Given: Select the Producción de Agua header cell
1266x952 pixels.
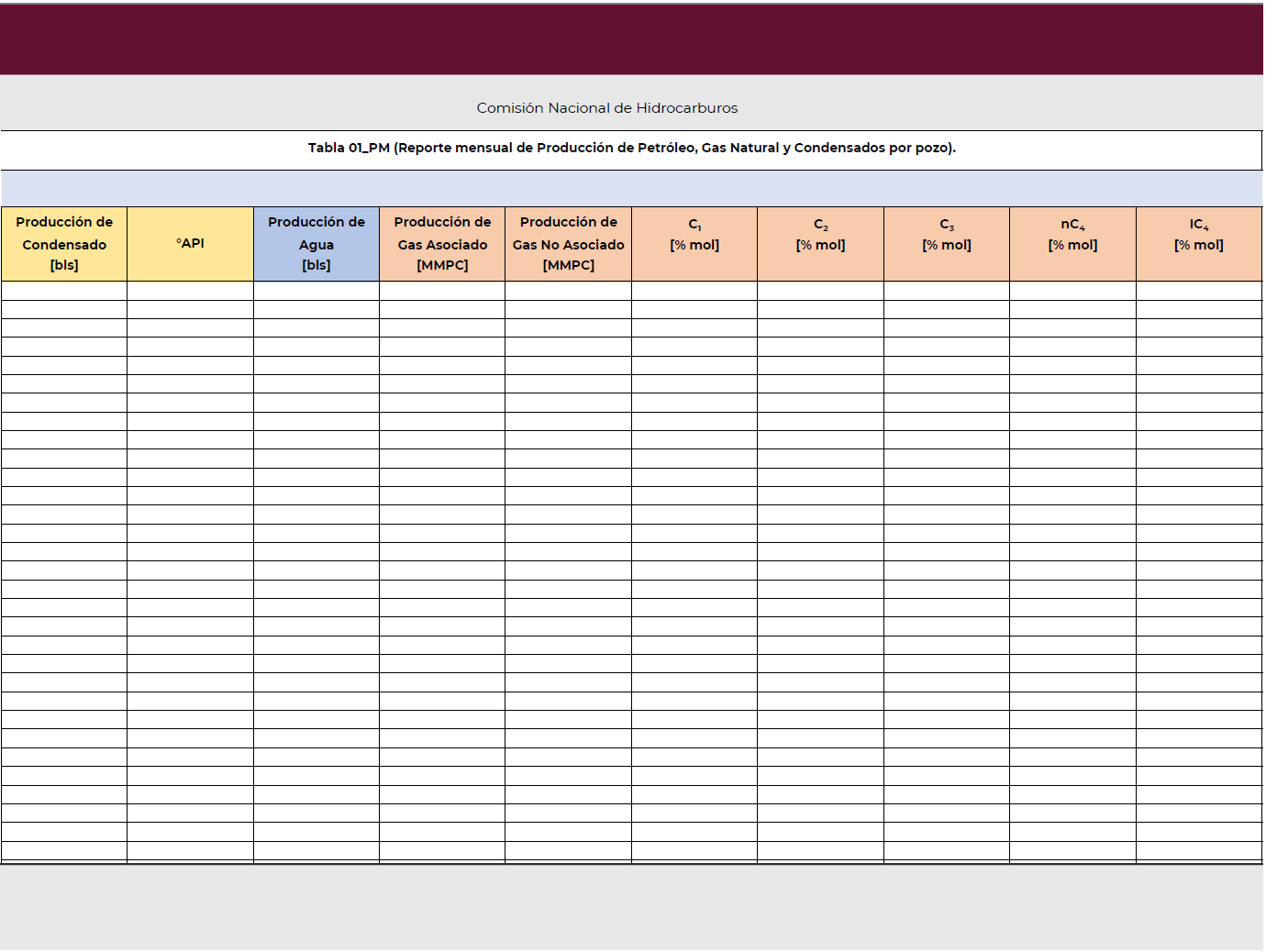Looking at the screenshot, I should click(316, 243).
